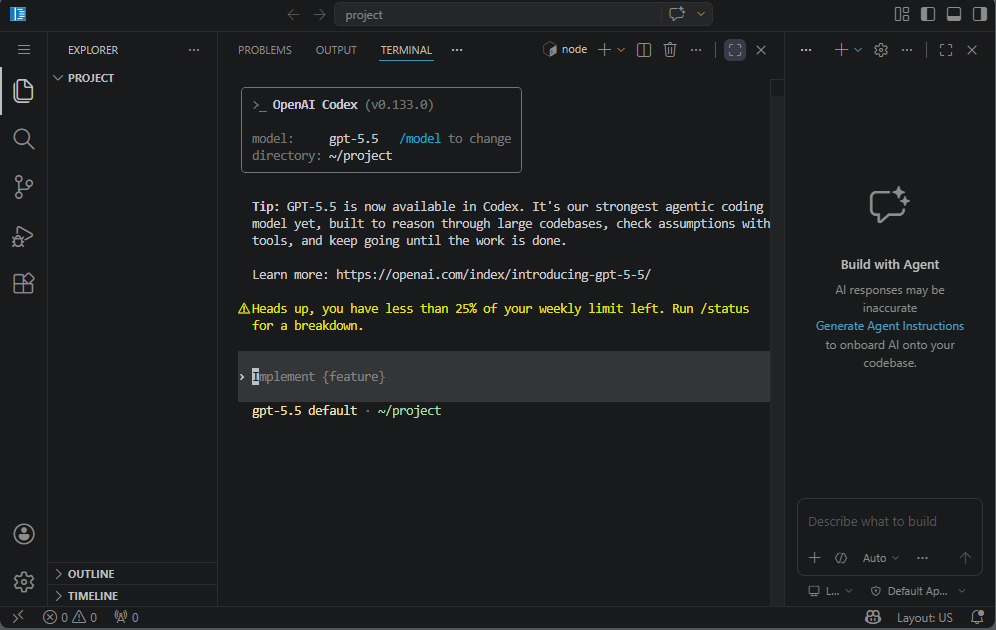Close the chat side panel
The width and height of the screenshot is (996, 630).
coord(972,50)
